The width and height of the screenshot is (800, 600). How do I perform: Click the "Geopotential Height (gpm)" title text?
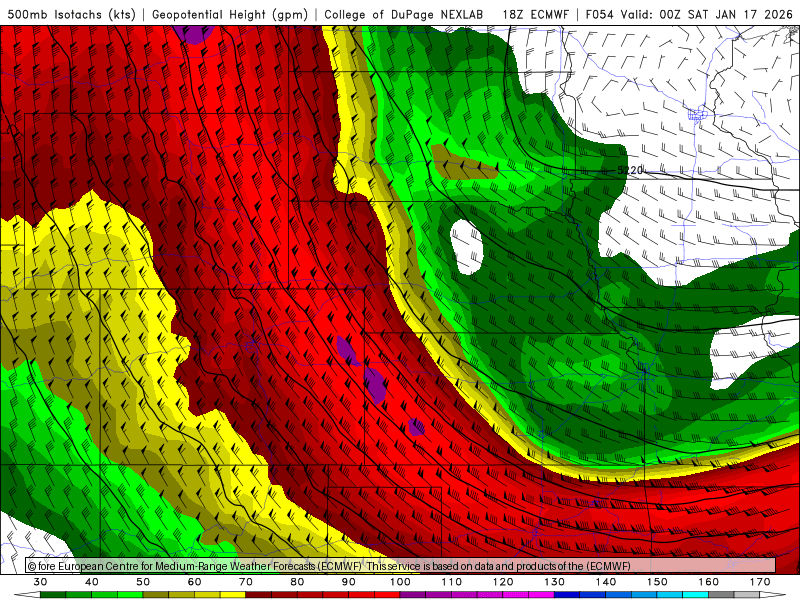[x=230, y=14]
